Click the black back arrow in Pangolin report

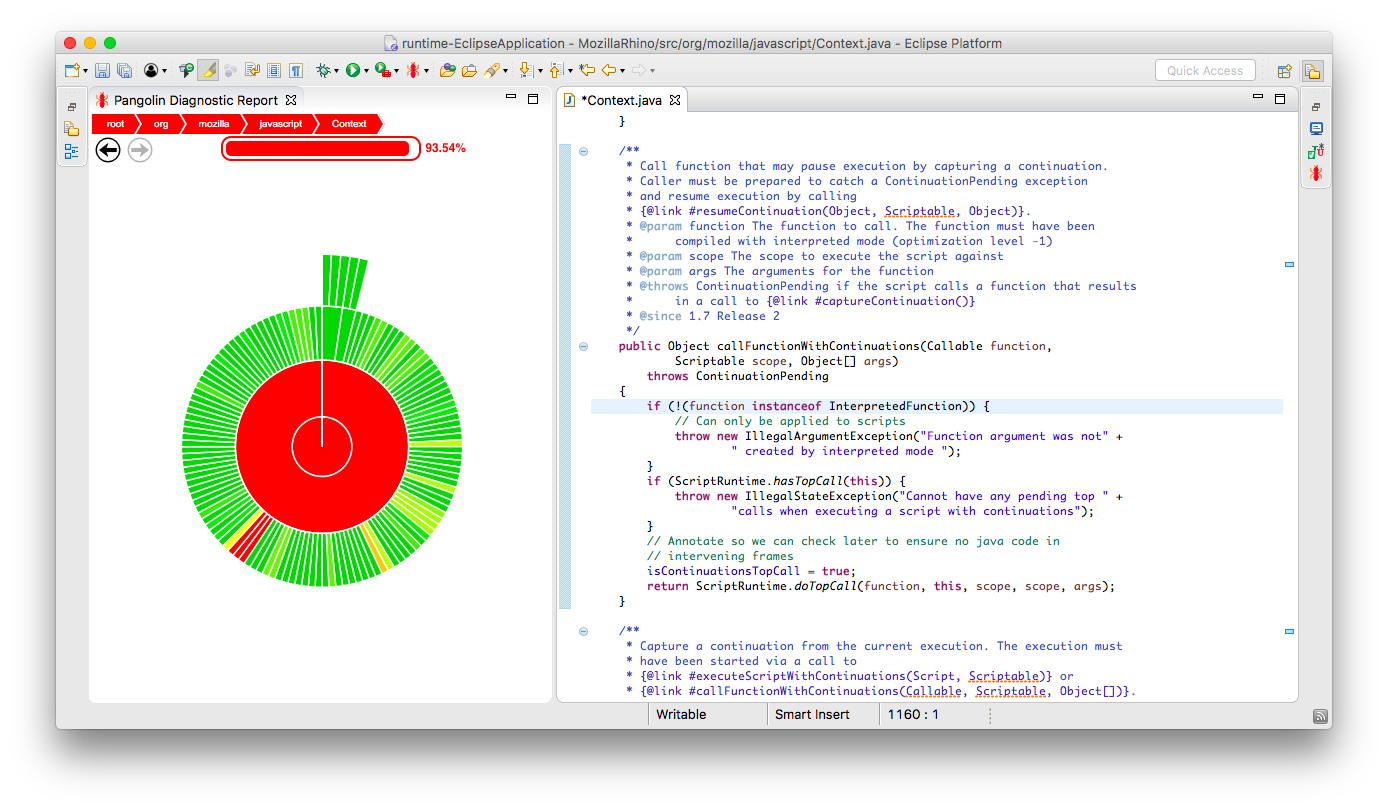(108, 150)
